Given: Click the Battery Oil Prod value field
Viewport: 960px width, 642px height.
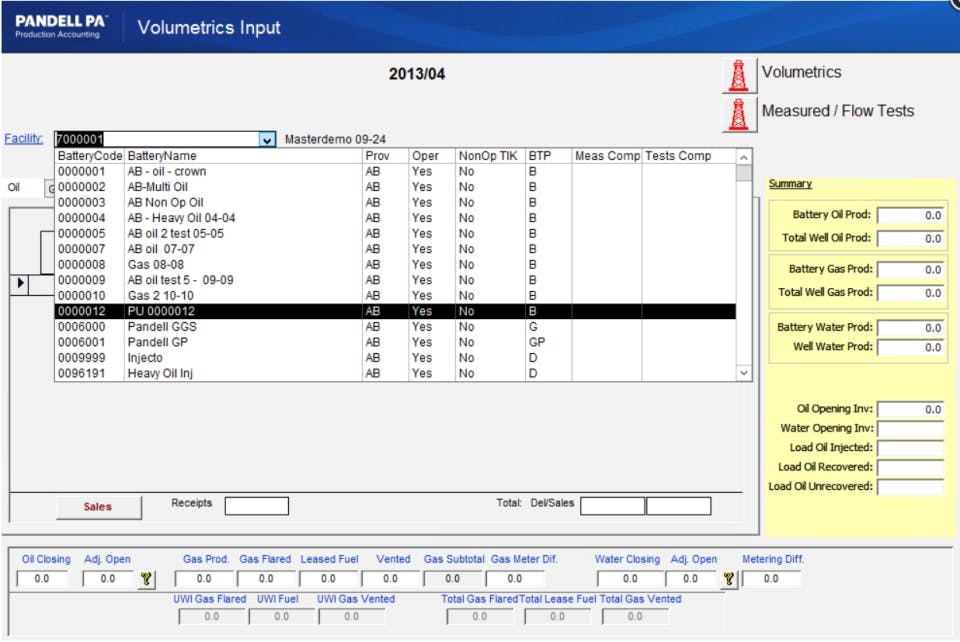Looking at the screenshot, I should tap(910, 215).
